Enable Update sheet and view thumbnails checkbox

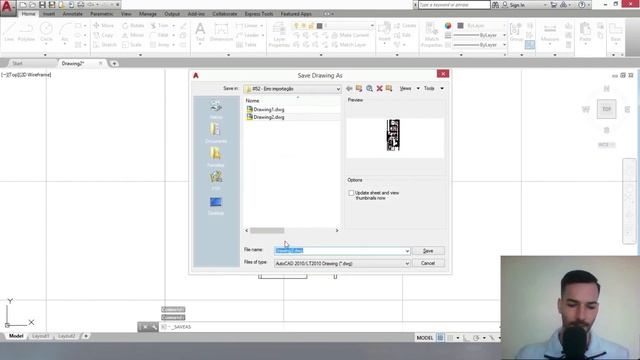coord(351,193)
